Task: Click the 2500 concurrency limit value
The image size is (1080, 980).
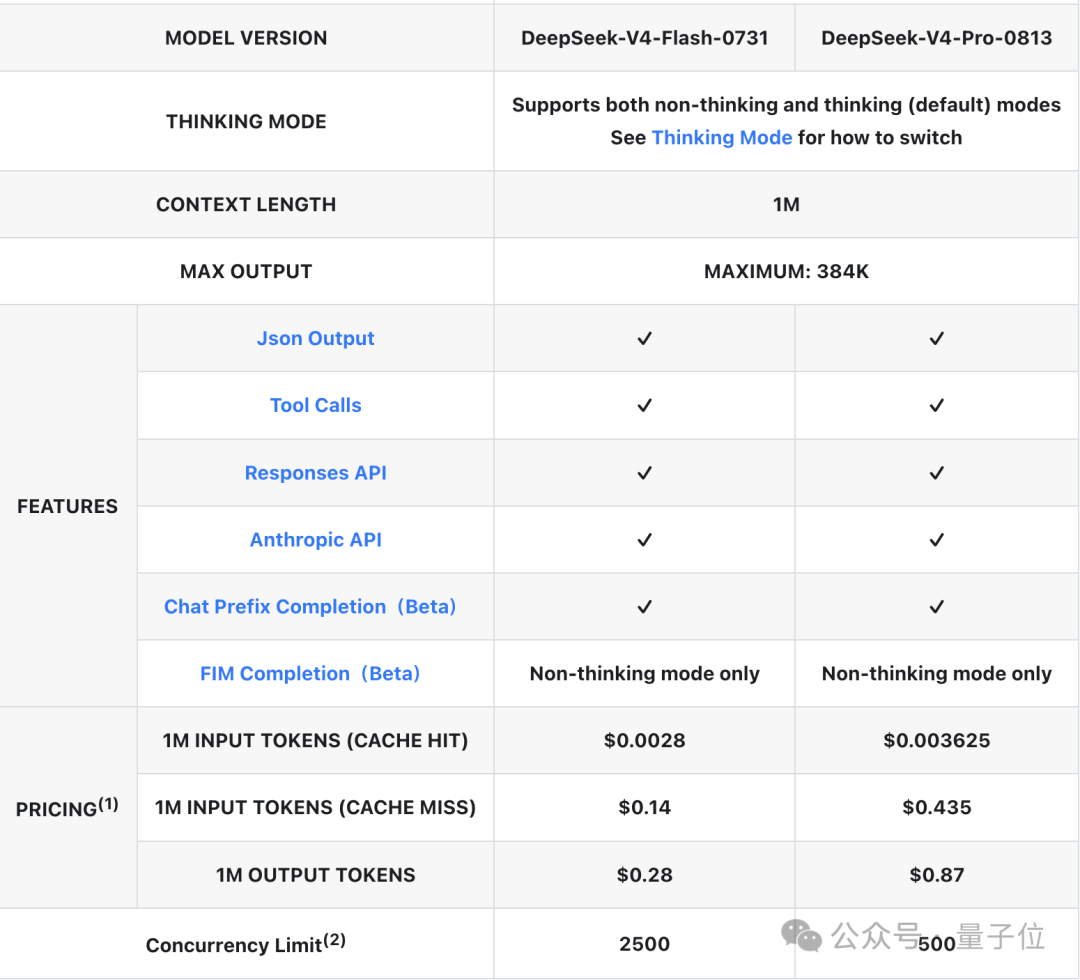Action: coord(645,943)
